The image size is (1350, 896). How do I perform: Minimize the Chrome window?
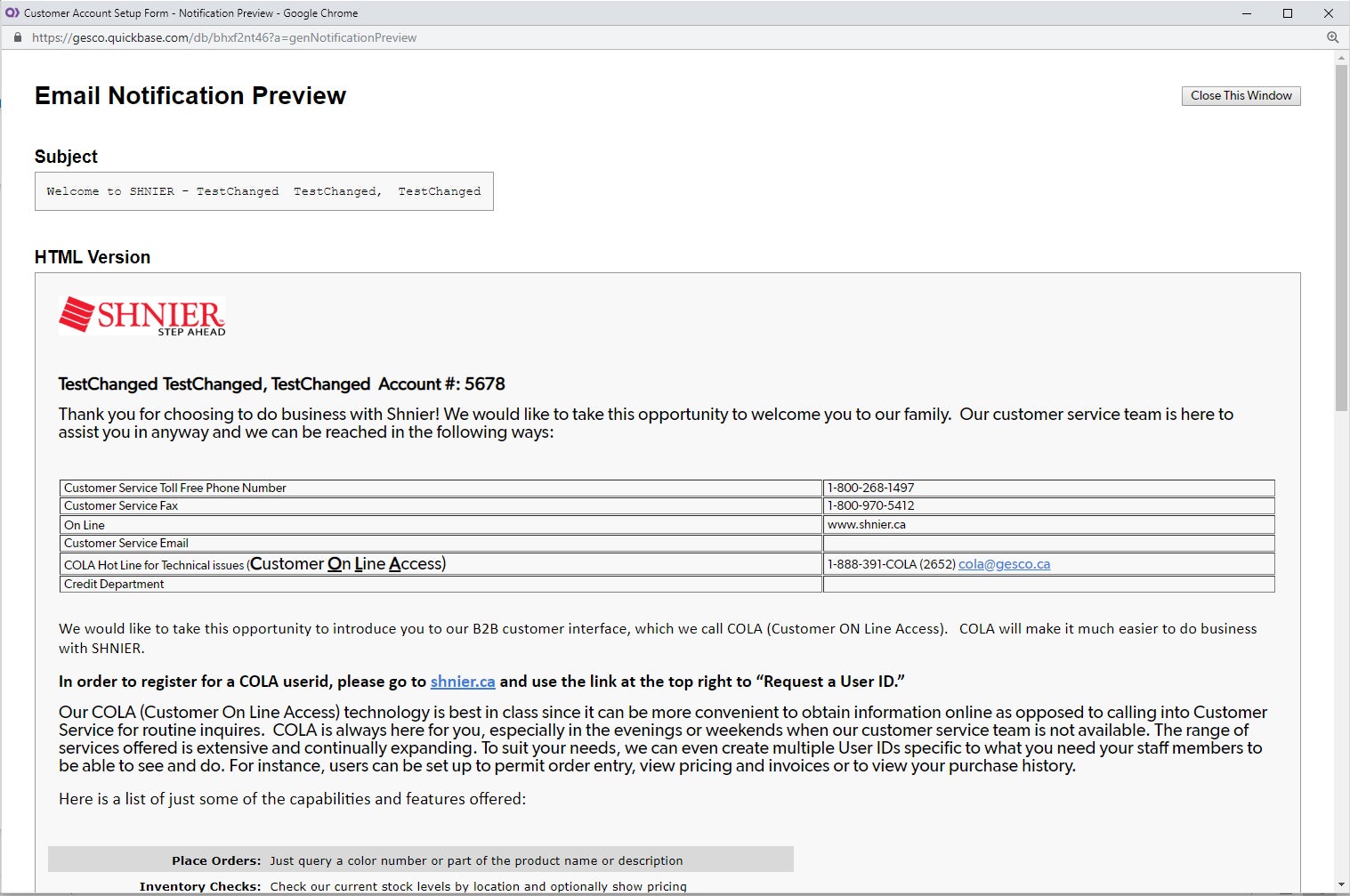coord(1246,12)
